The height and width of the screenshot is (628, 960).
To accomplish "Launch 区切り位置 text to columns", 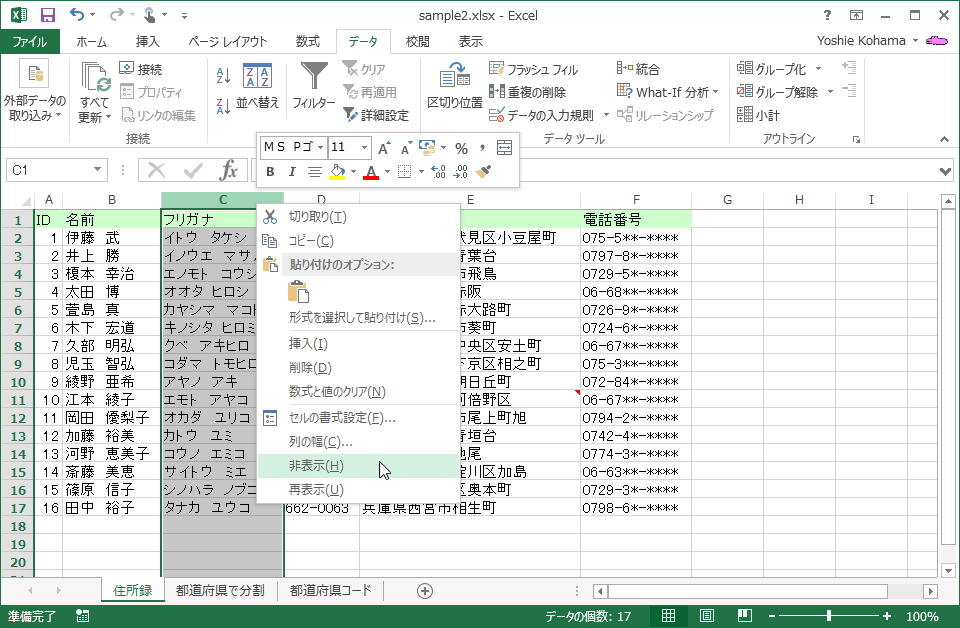I will point(455,86).
